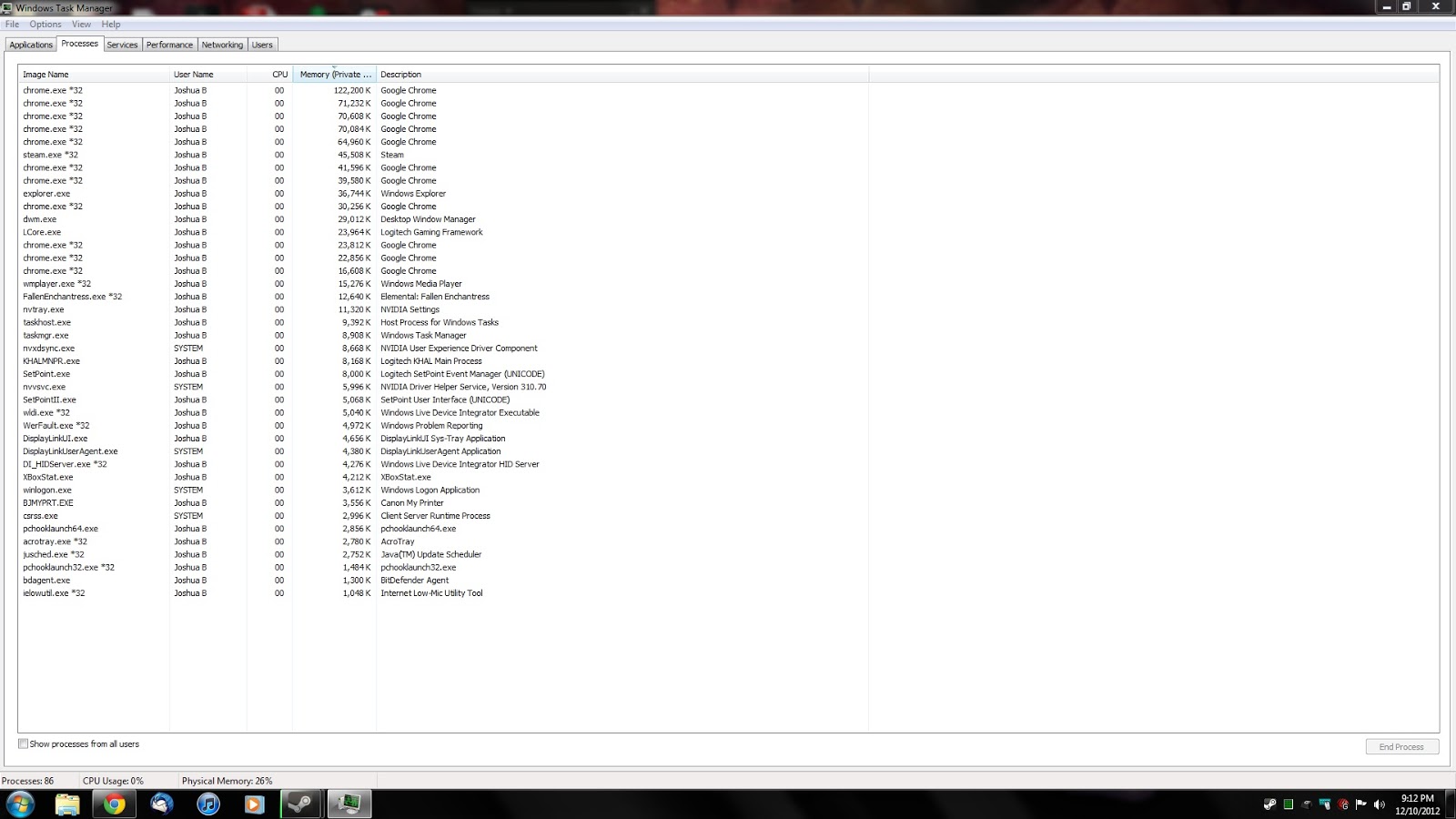Select the jusched.exe *32 process
Viewport: 1456px width, 819px height.
[53, 554]
